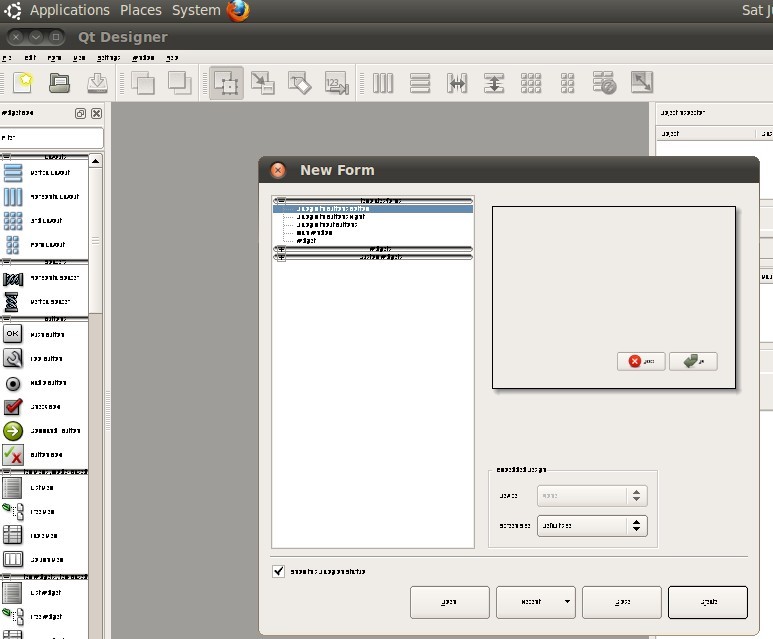This screenshot has height=639, width=773.
Task: Click the Close button in New Form dialog
Action: click(x=622, y=602)
